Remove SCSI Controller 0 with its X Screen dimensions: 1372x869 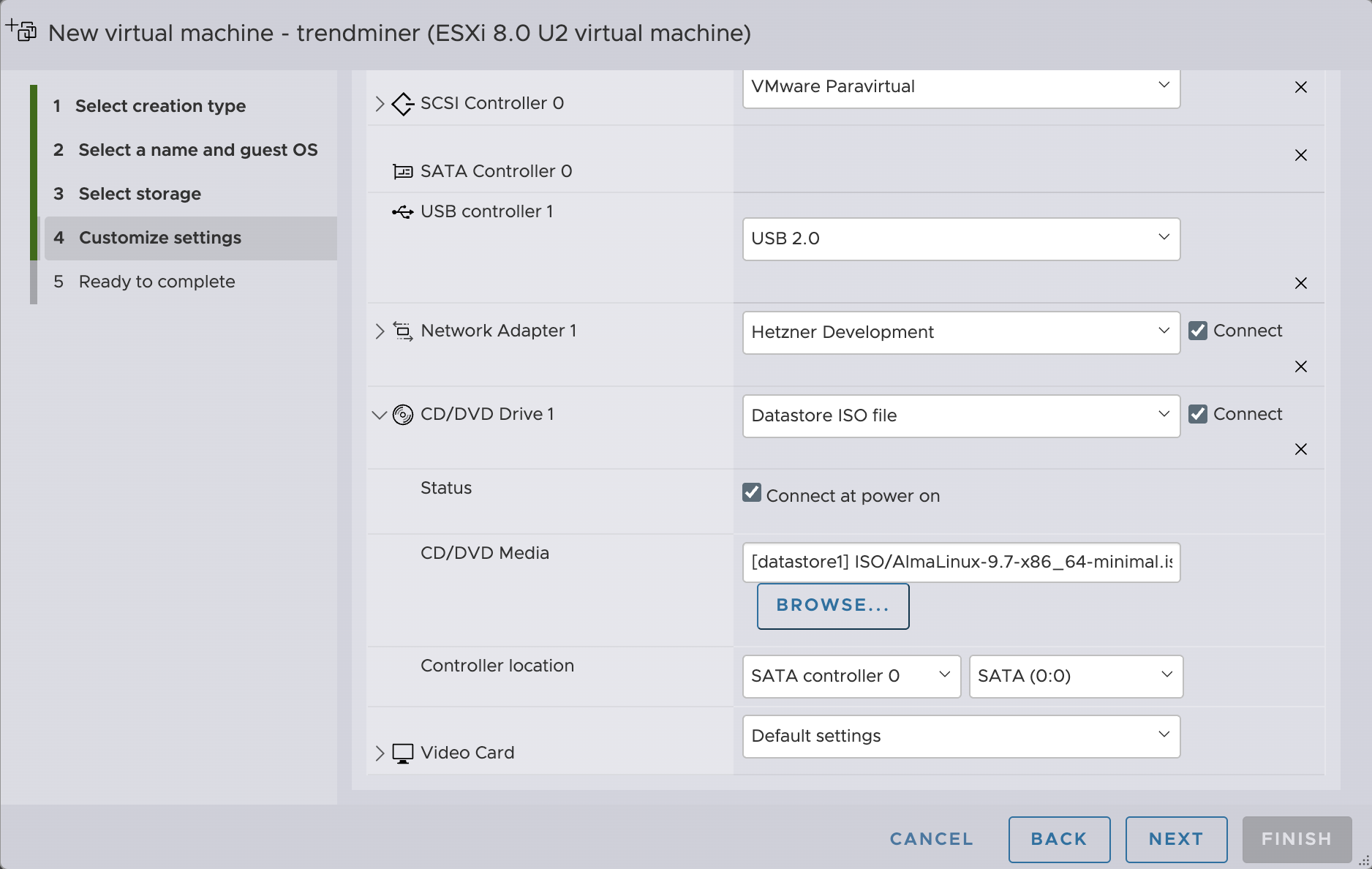pos(1301,87)
